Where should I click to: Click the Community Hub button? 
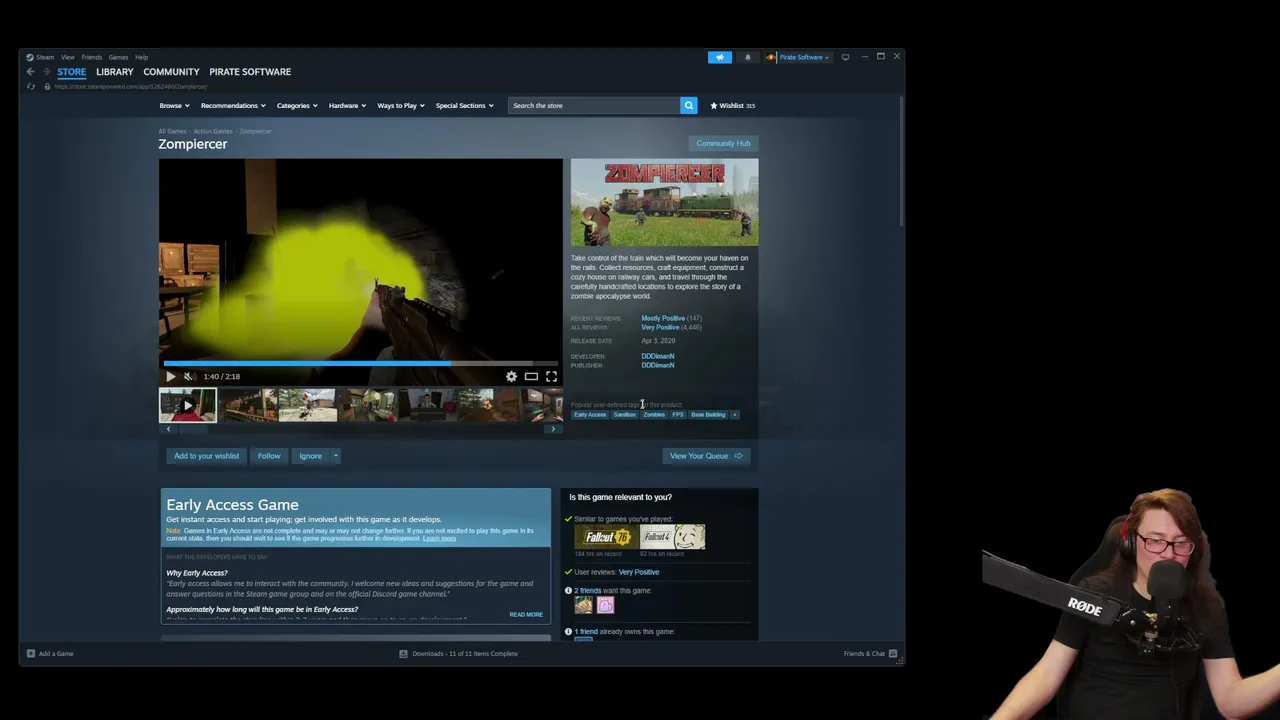click(723, 143)
